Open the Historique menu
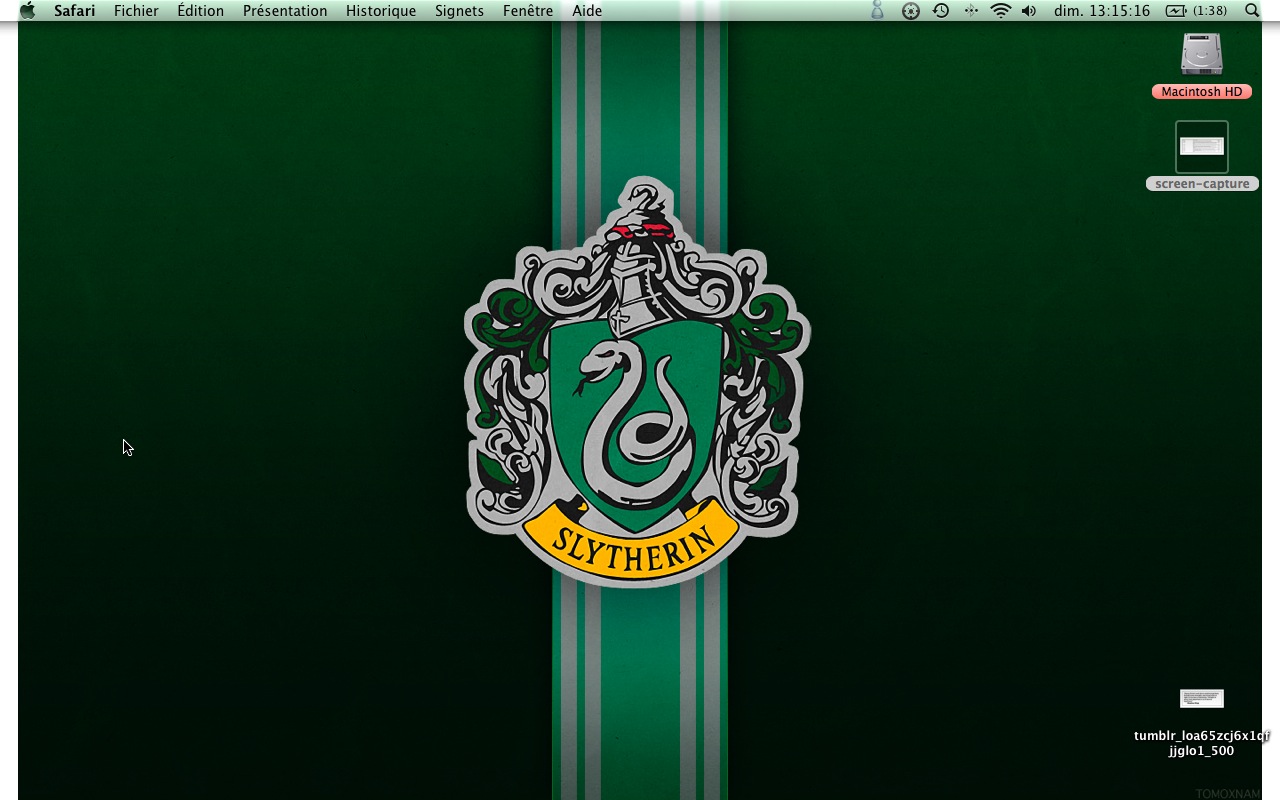This screenshot has height=800, width=1280. (381, 11)
